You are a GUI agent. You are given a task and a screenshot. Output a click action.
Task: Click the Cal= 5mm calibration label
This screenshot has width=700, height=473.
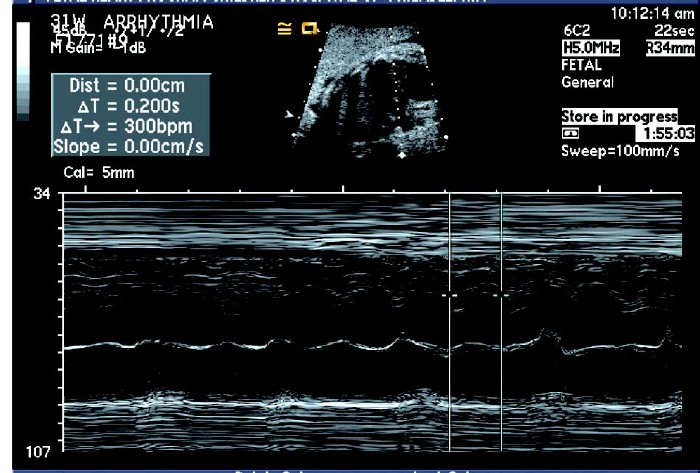point(99,173)
